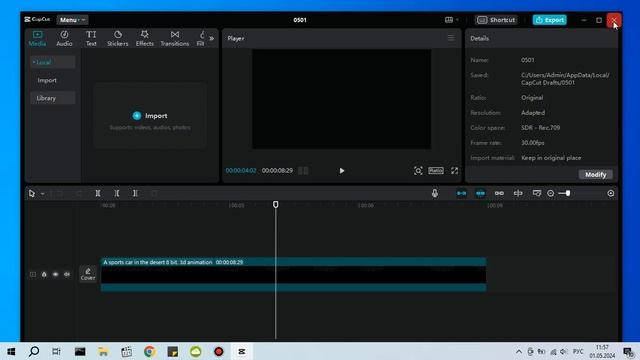This screenshot has height=360, width=640.
Task: Show hidden system tray icons
Action: click(519, 351)
